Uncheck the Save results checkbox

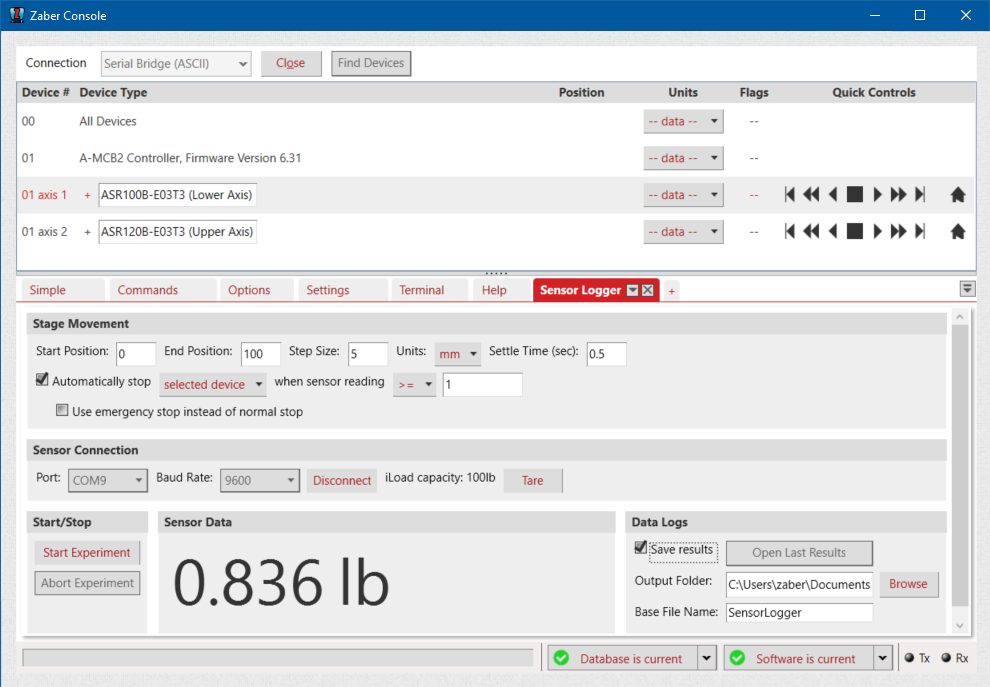641,547
